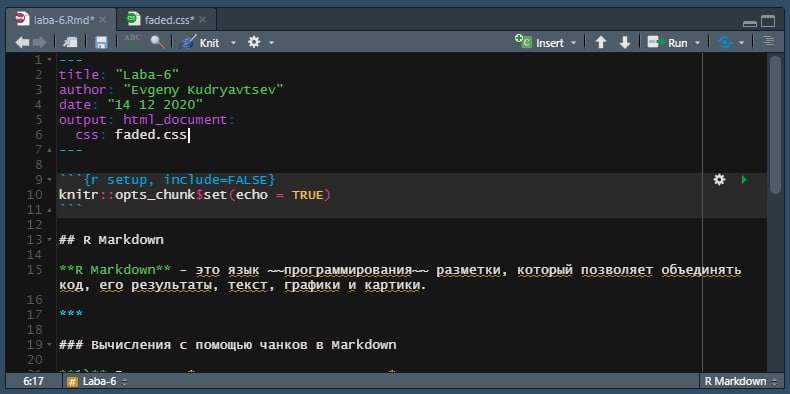790x394 pixels.
Task: Place cursor on the author line
Action: 171,90
